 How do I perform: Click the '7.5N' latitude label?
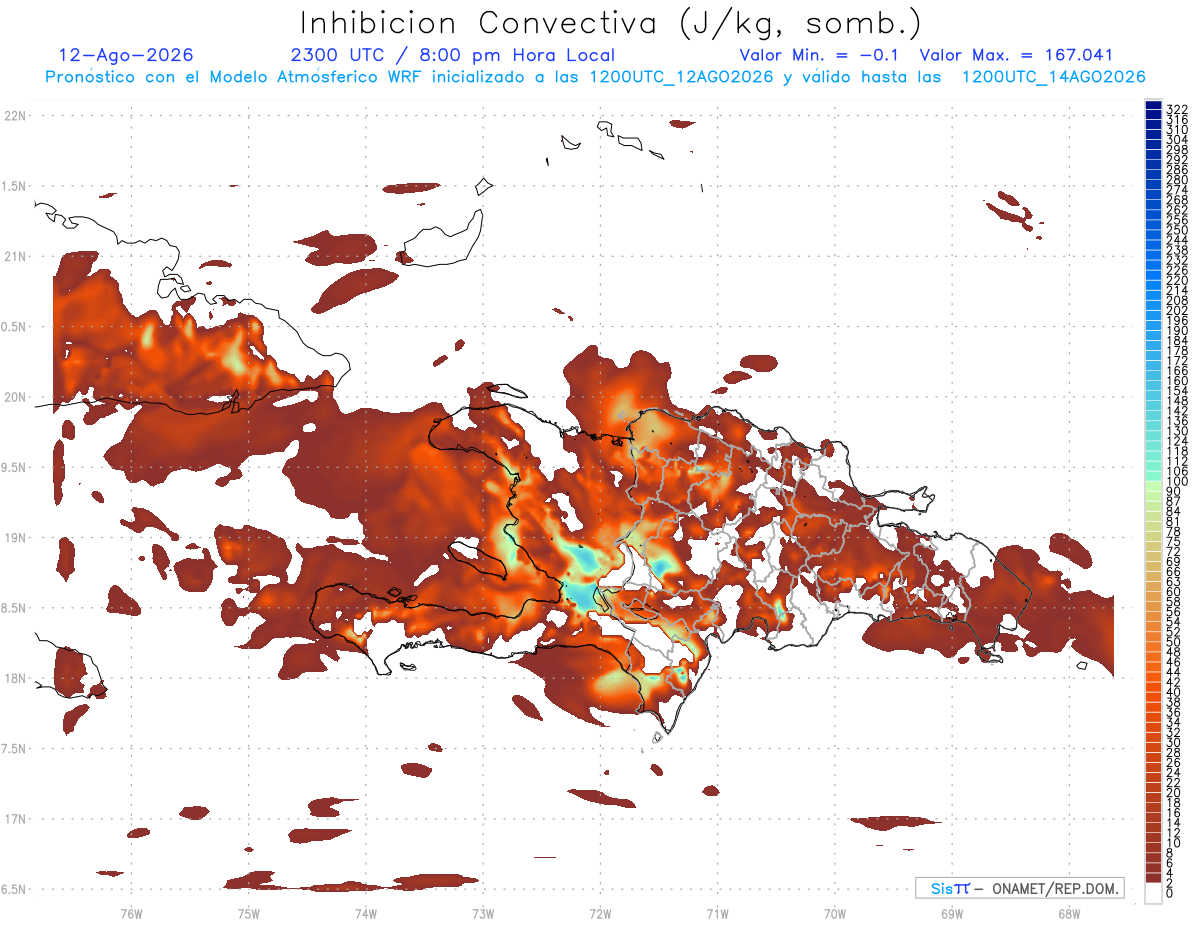(14, 748)
